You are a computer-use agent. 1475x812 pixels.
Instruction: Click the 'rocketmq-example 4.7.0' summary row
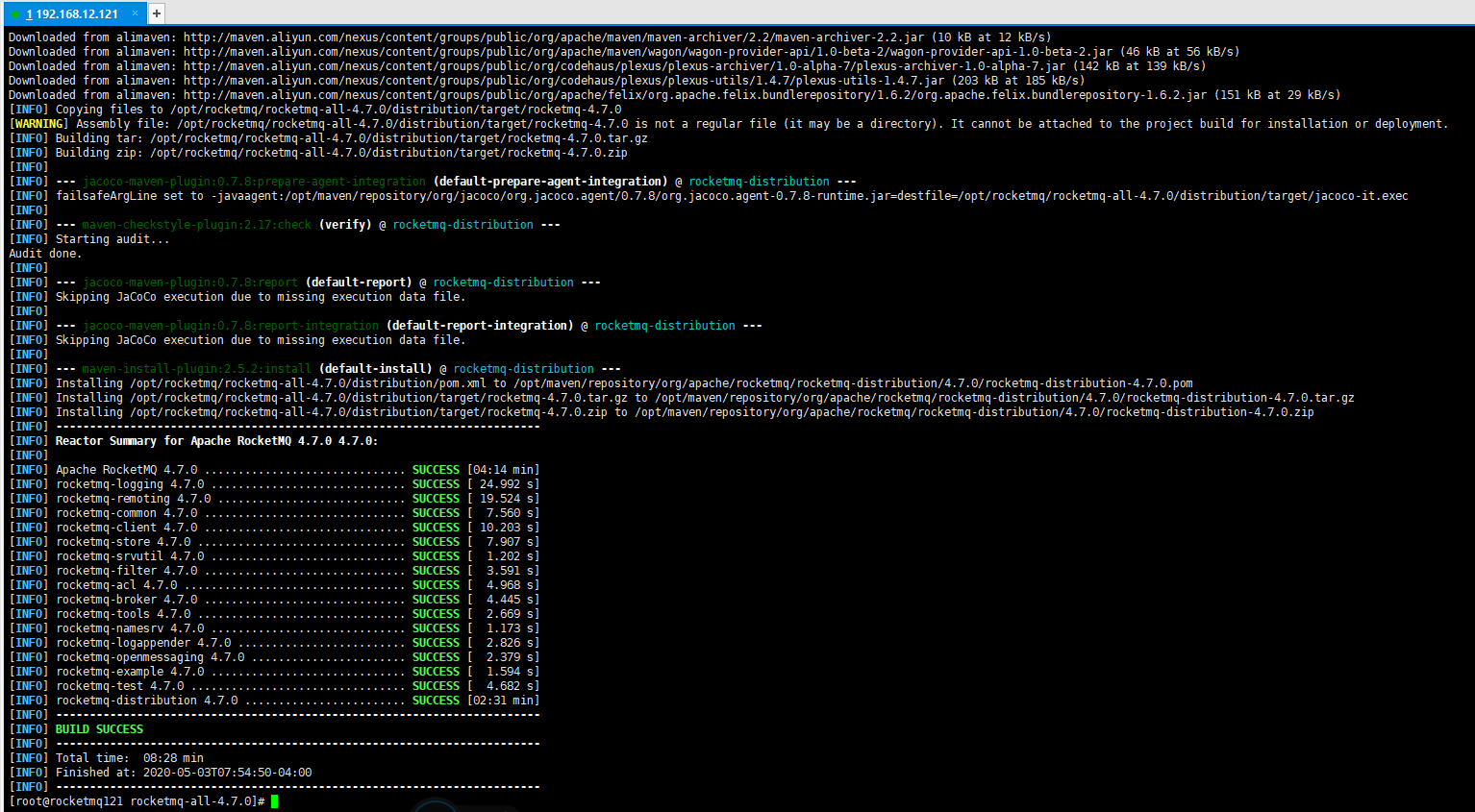click(274, 672)
